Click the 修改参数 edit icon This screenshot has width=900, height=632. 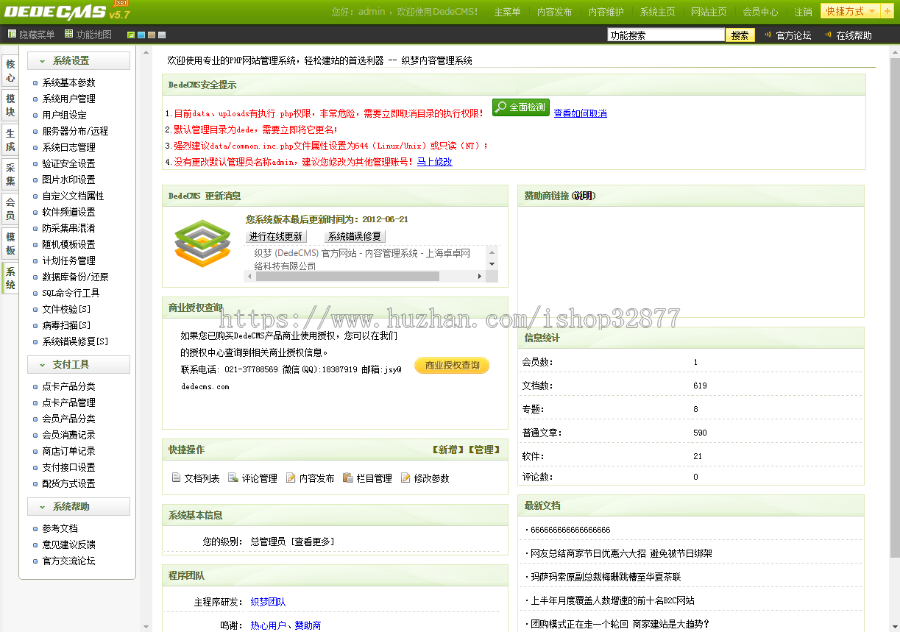406,478
